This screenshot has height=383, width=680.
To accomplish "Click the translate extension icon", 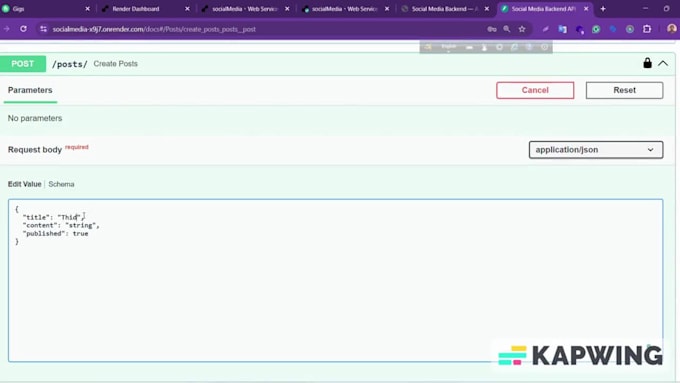I will point(562,29).
